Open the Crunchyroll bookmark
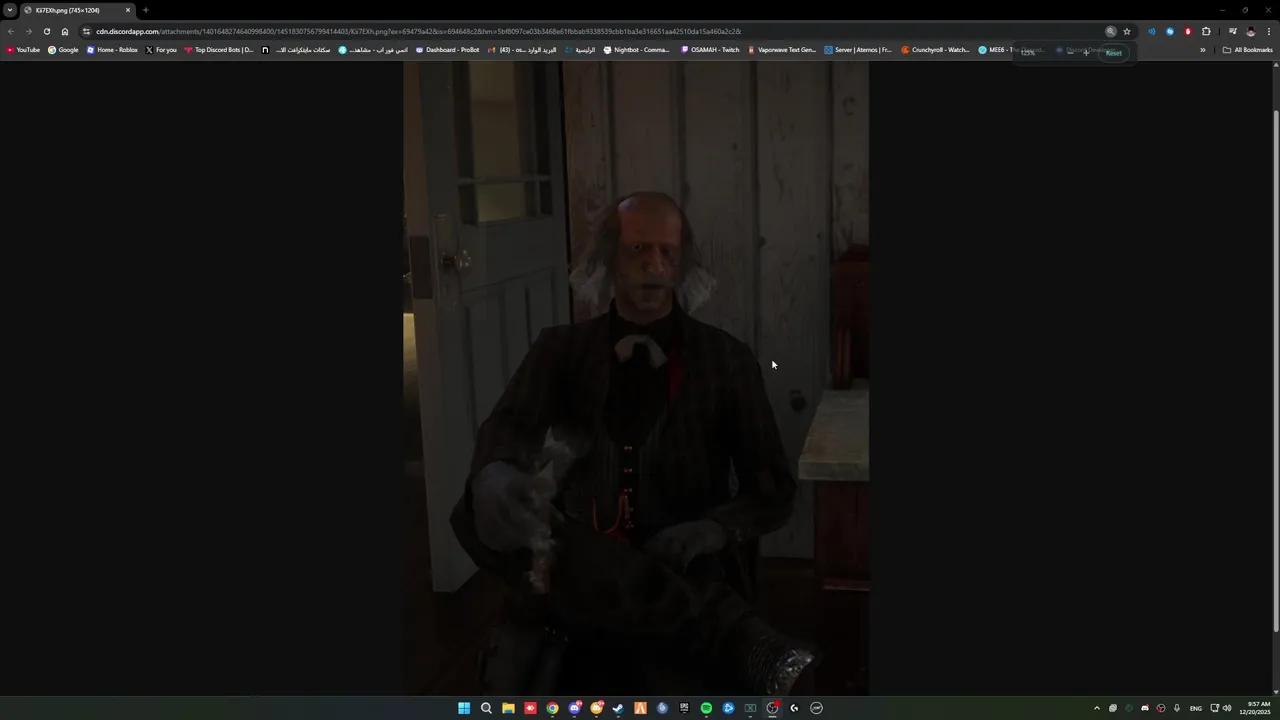Viewport: 1280px width, 720px height. point(935,50)
